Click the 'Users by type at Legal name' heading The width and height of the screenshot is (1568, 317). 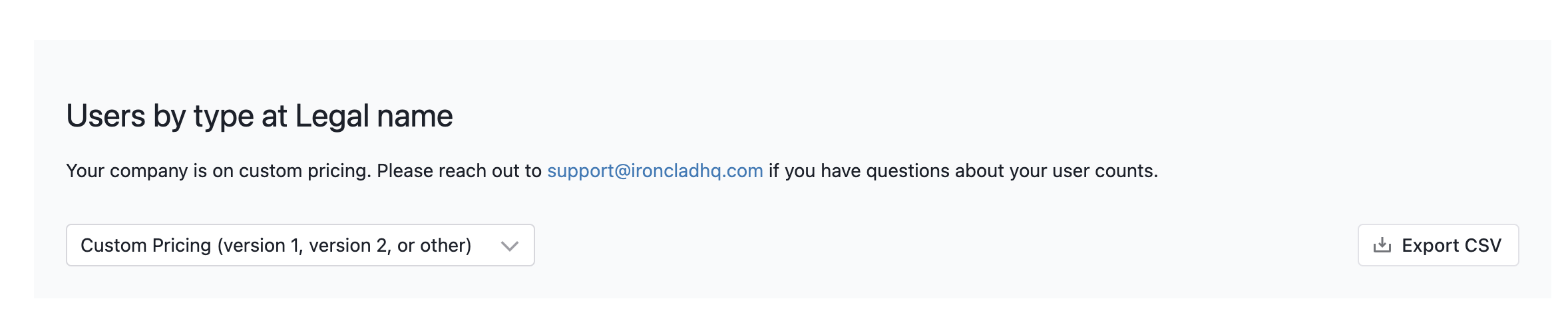point(260,116)
